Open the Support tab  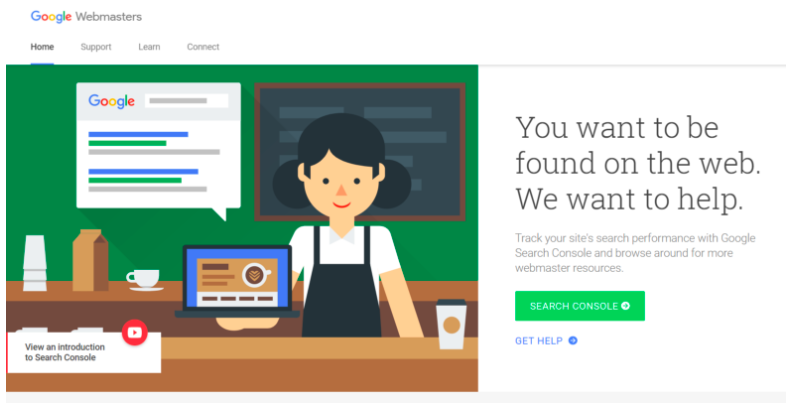tap(96, 47)
